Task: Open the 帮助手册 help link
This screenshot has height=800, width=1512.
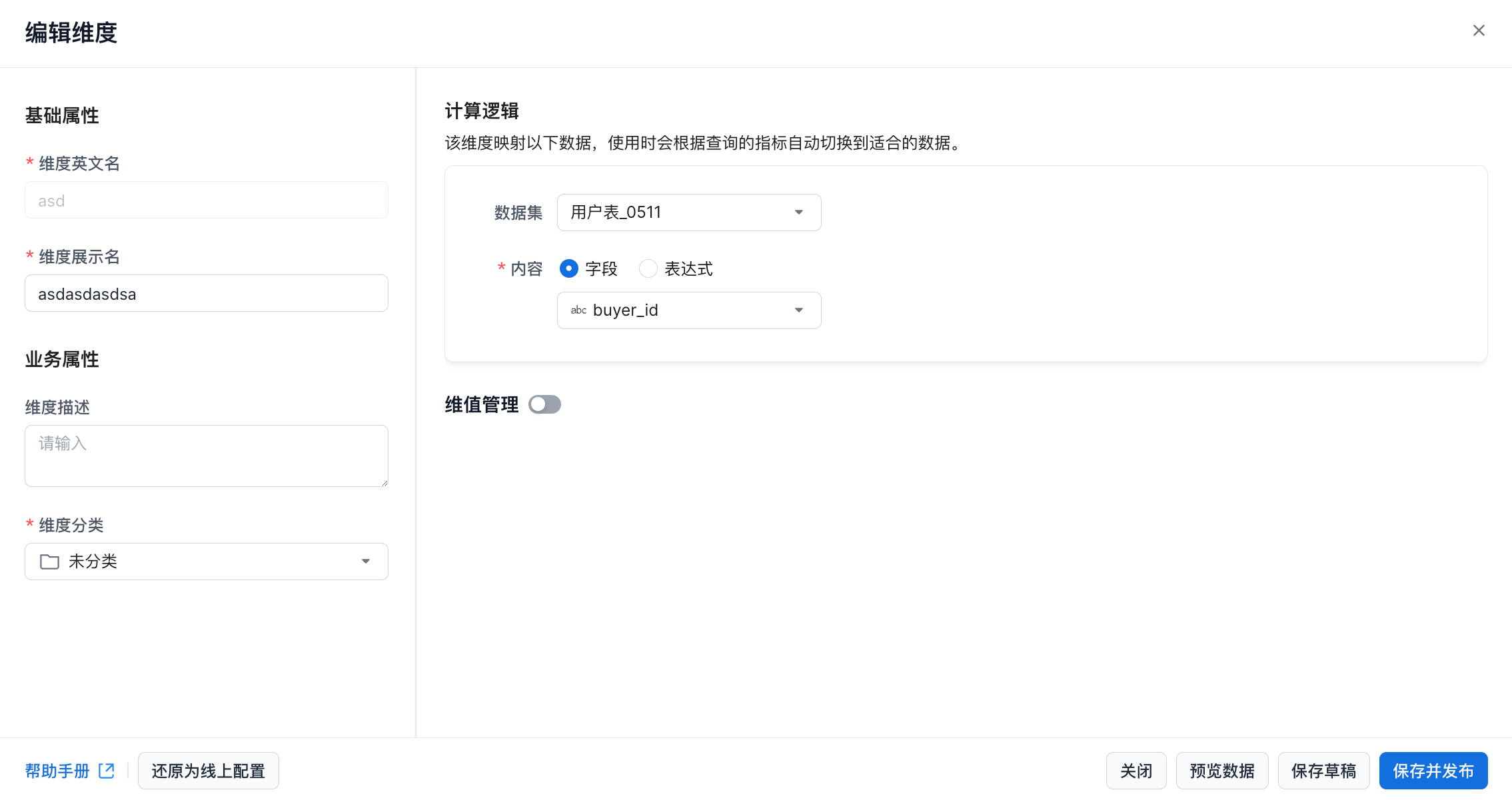Action: tap(57, 771)
